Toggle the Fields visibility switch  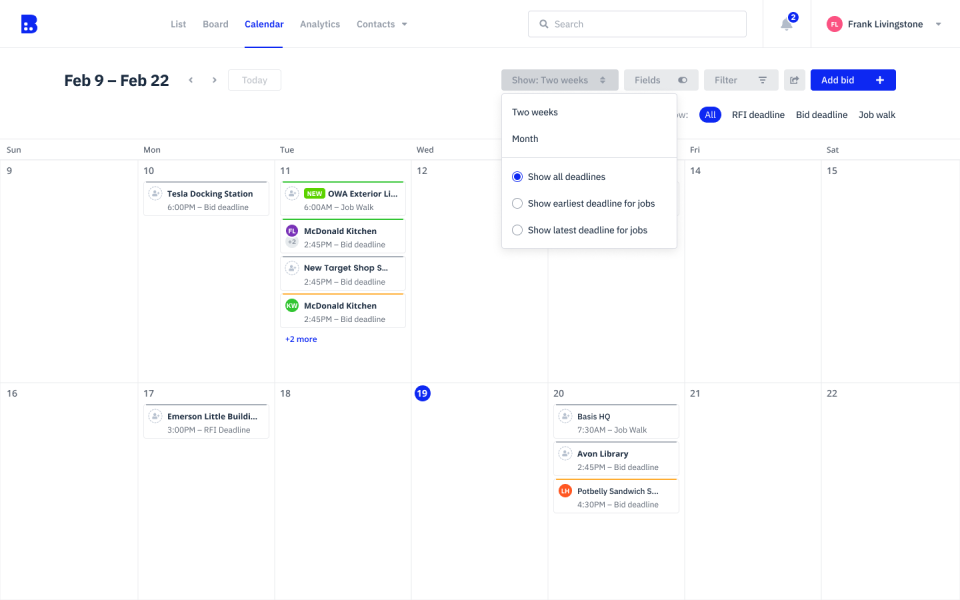[x=681, y=80]
